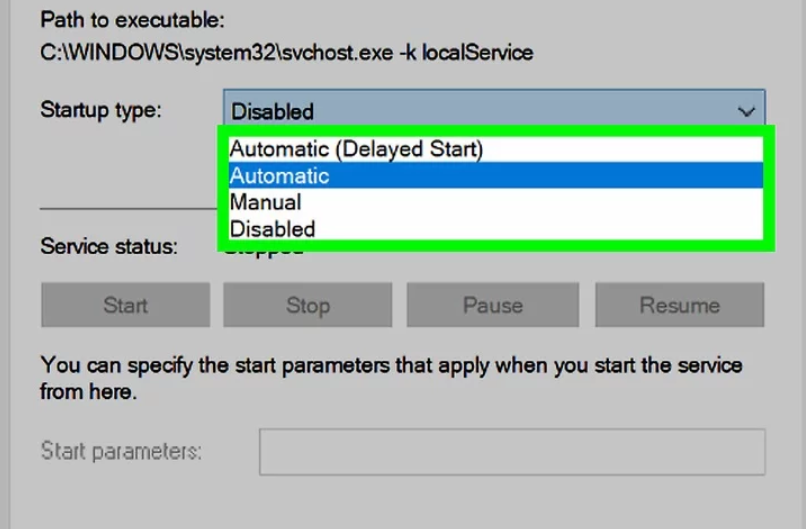Viewport: 806px width, 529px height.
Task: Select Disabled in the dropdown list
Action: click(x=272, y=229)
